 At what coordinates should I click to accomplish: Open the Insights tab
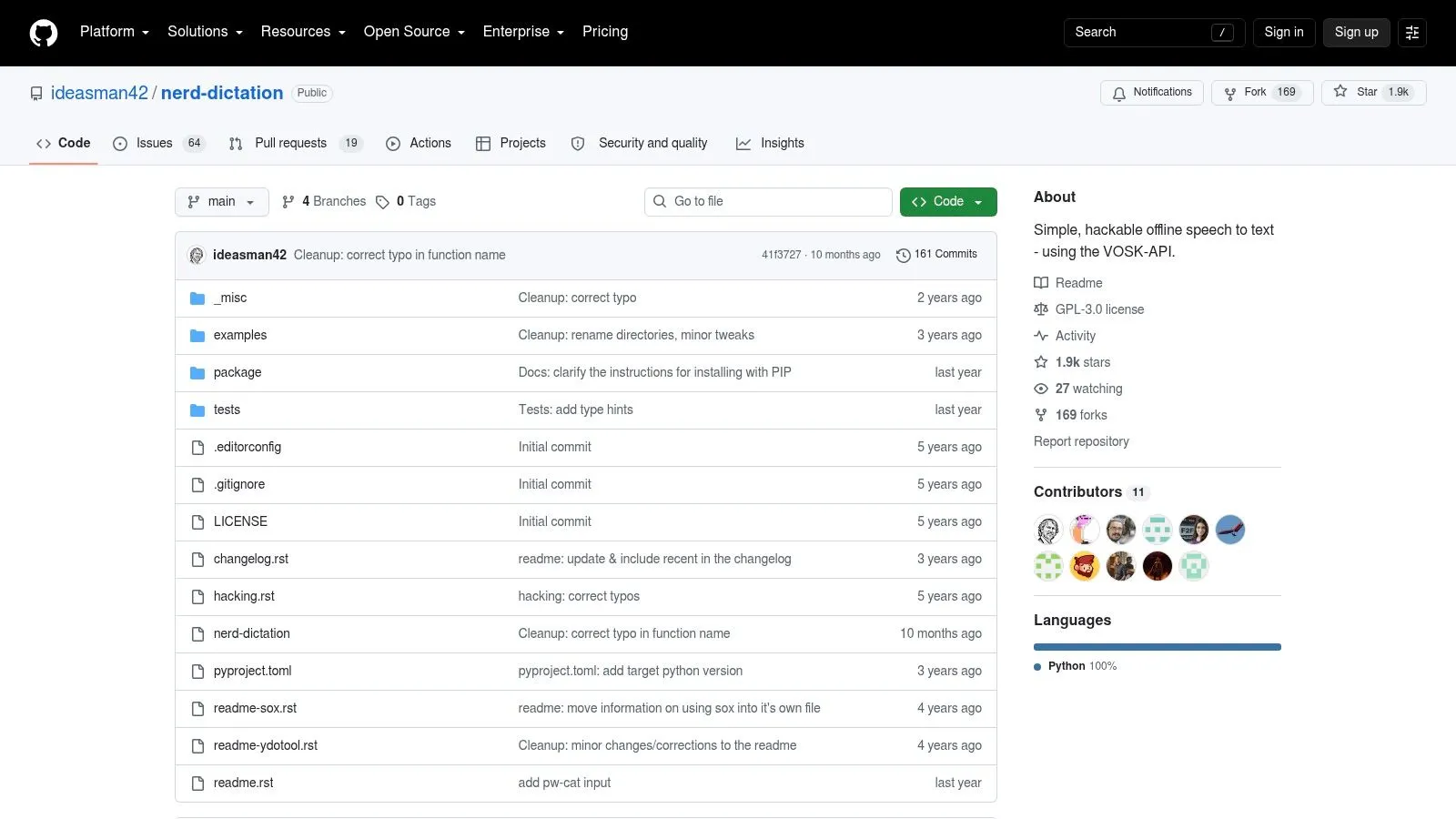pos(770,144)
